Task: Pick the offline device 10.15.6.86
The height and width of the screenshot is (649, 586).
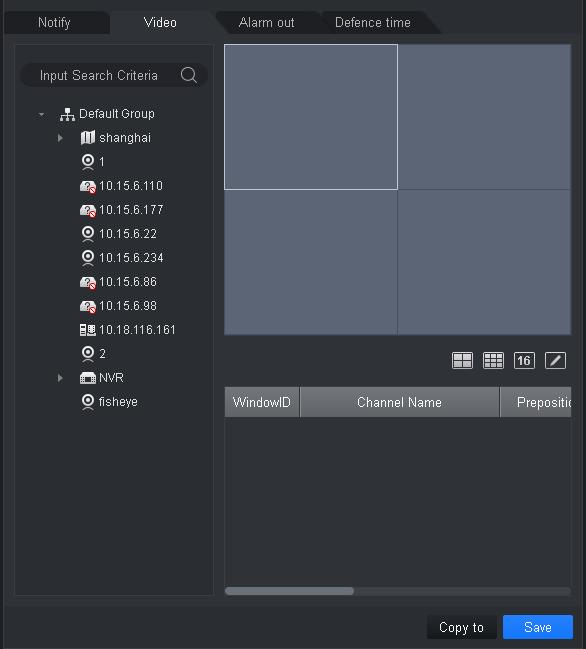Action: pos(118,282)
